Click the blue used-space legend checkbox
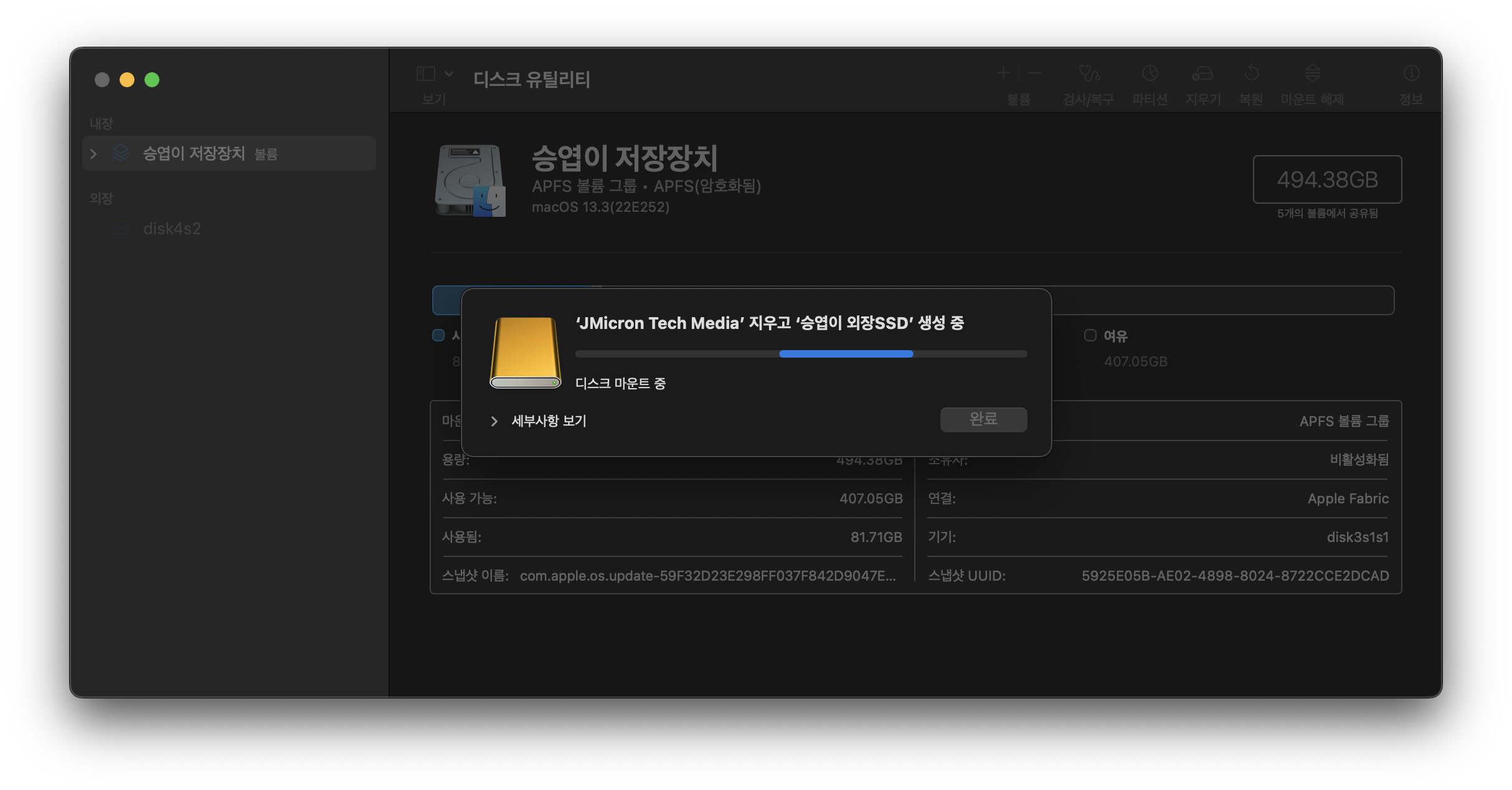This screenshot has height=790, width=1512. tap(438, 335)
